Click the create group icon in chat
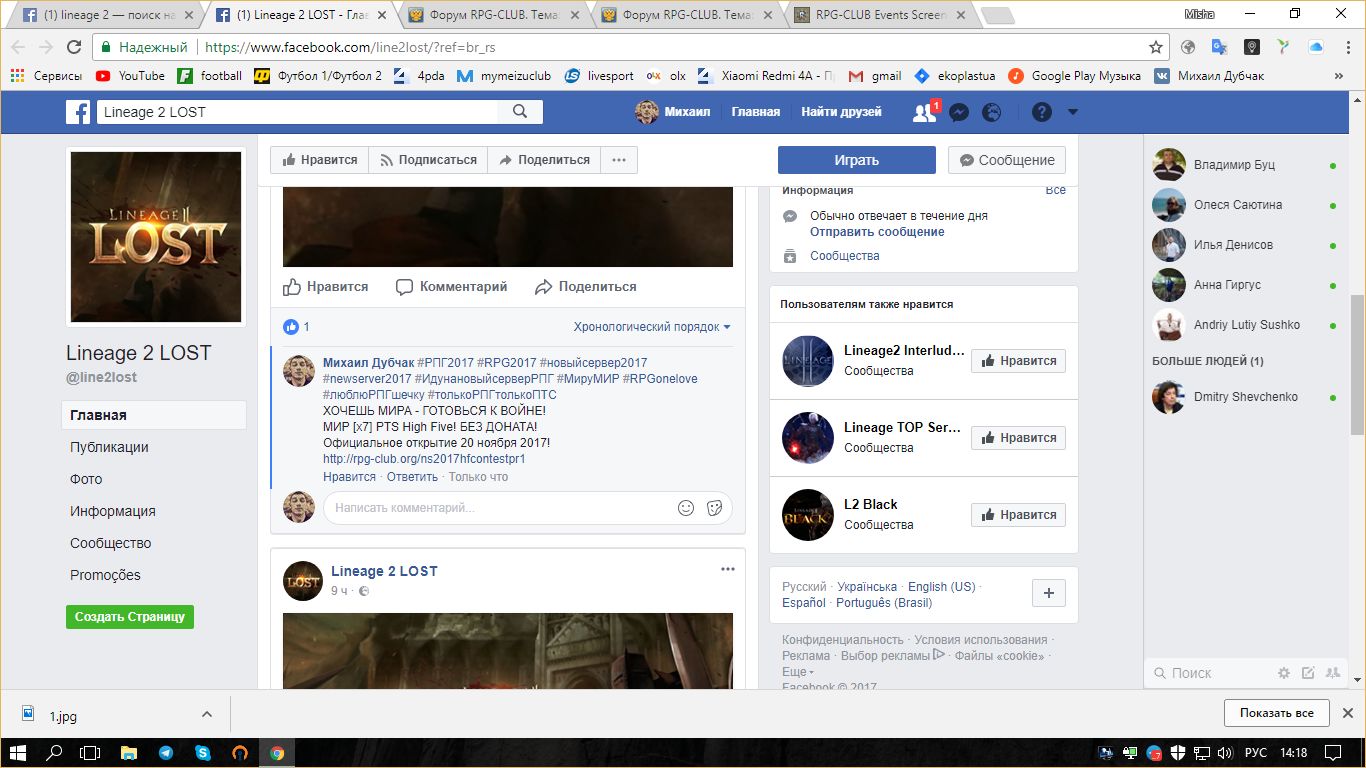This screenshot has width=1366, height=768. click(1333, 673)
